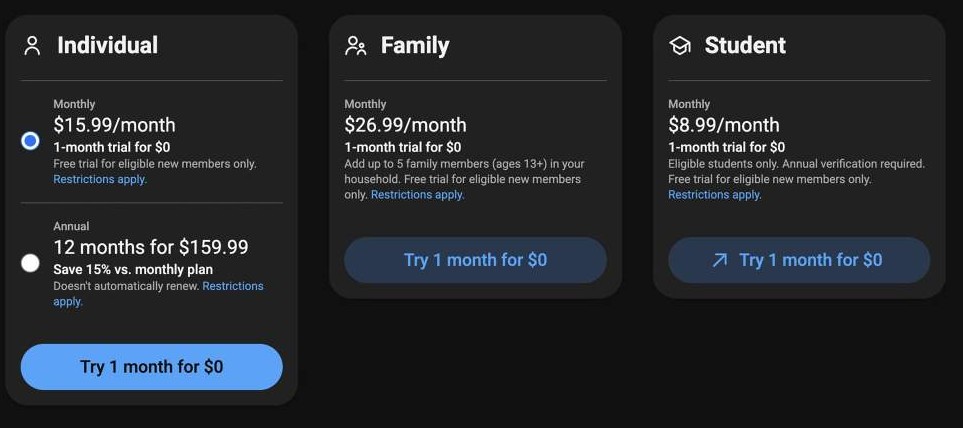Select the Annual 12 months radio button

[x=30, y=263]
